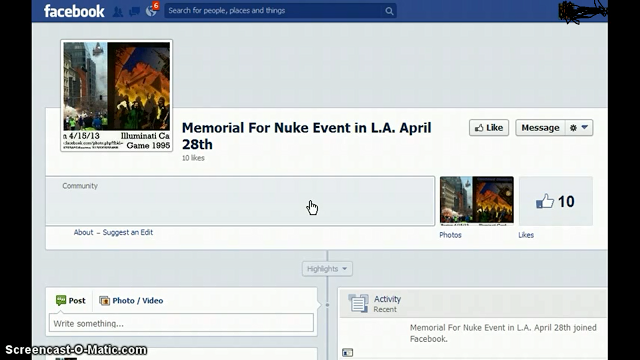Select the Photo / Video tab

(x=131, y=300)
